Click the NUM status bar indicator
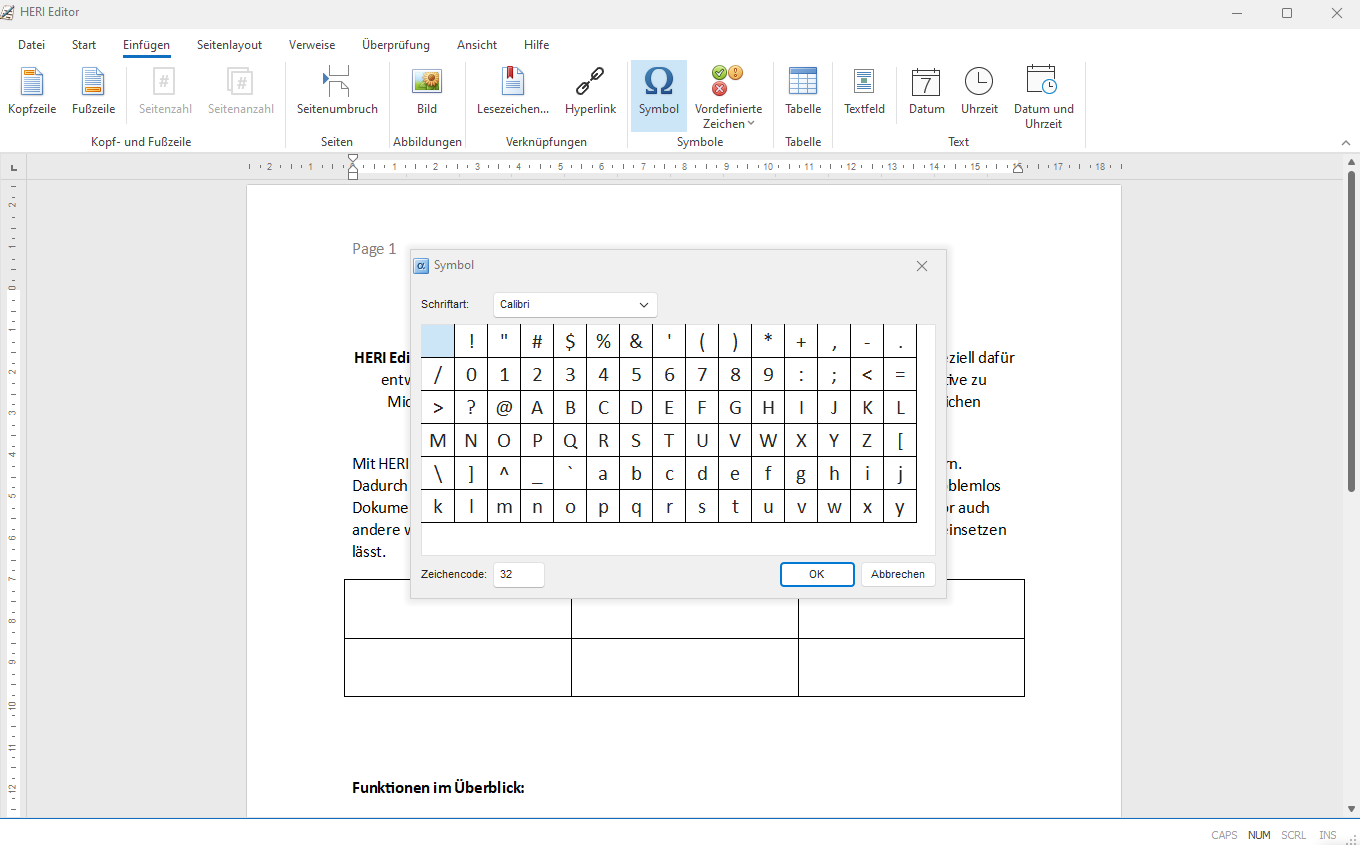The width and height of the screenshot is (1360, 845). (1259, 835)
